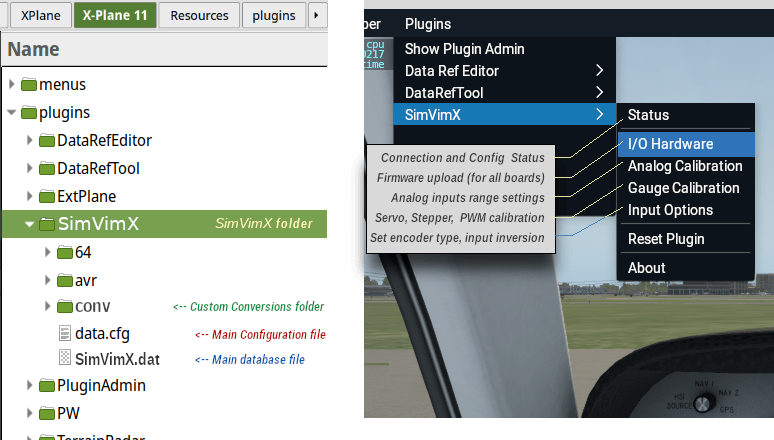Click the menus folder icon
The image size is (774, 440).
[29, 84]
